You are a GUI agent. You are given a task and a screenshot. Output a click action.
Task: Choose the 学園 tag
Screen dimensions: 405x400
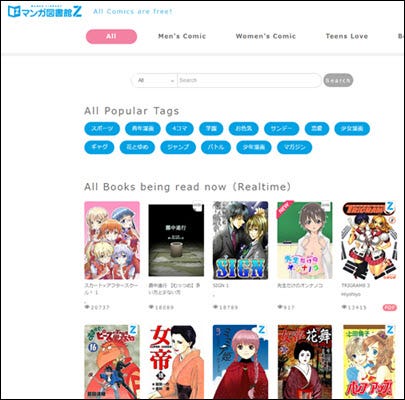coord(211,128)
